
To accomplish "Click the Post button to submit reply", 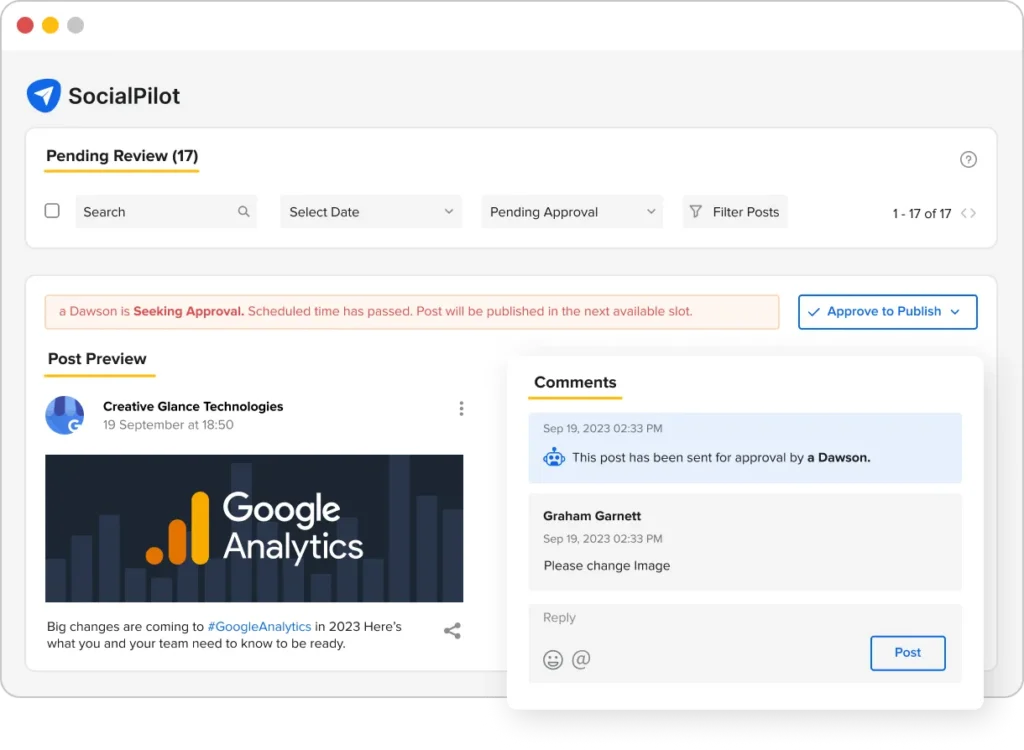I will coord(907,652).
